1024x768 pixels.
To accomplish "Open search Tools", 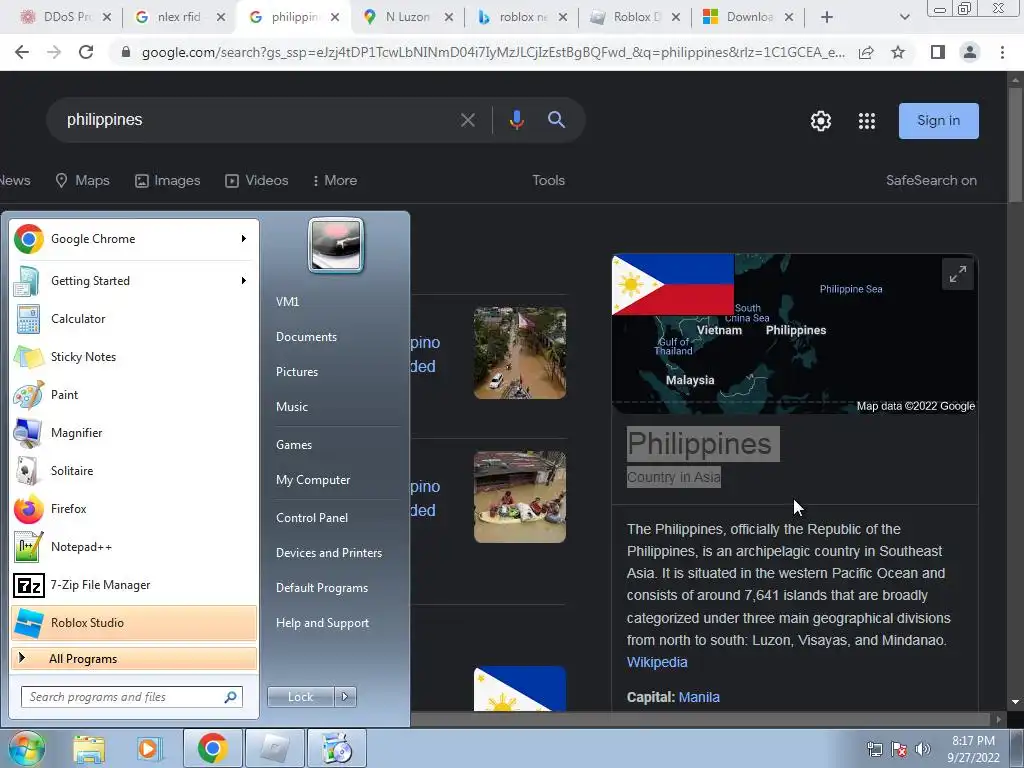I will [548, 180].
